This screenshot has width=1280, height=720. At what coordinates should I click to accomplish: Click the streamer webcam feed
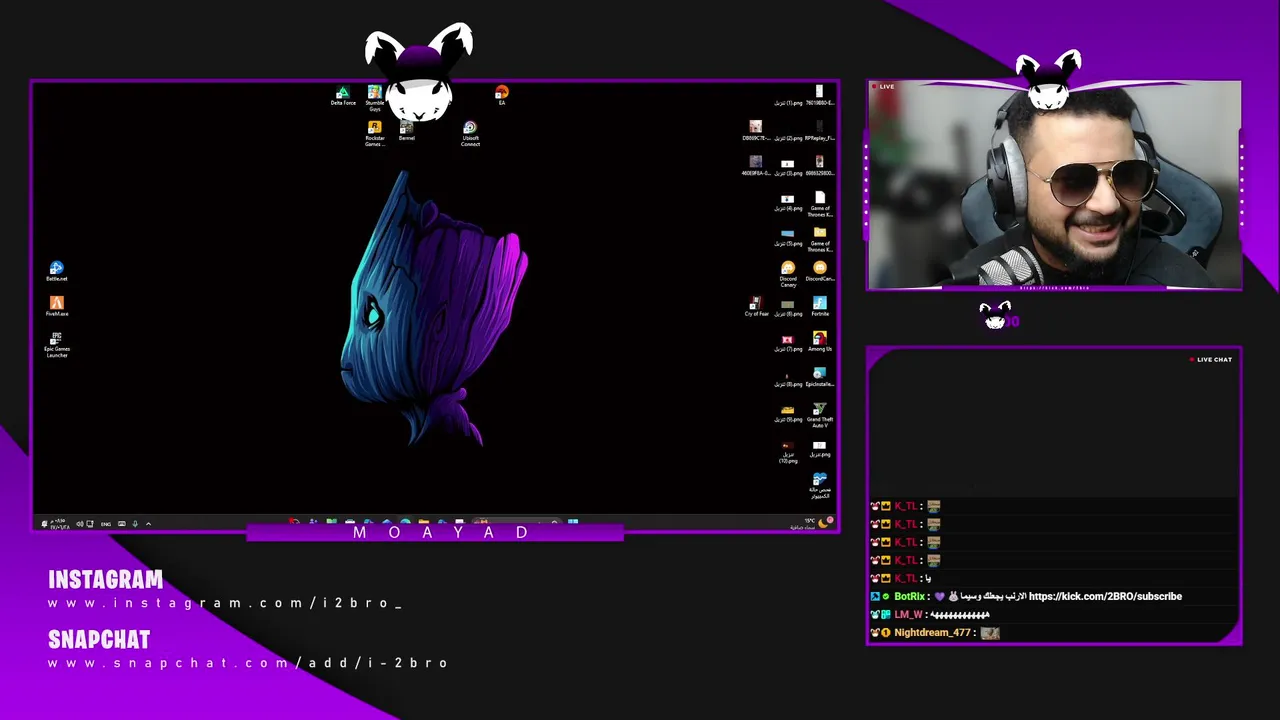1054,186
